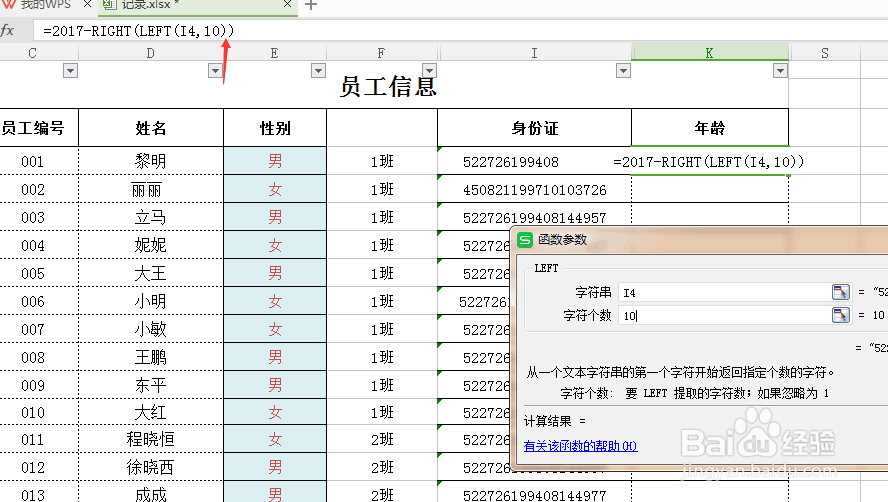Click the cell containing 王鹏

click(x=151, y=357)
